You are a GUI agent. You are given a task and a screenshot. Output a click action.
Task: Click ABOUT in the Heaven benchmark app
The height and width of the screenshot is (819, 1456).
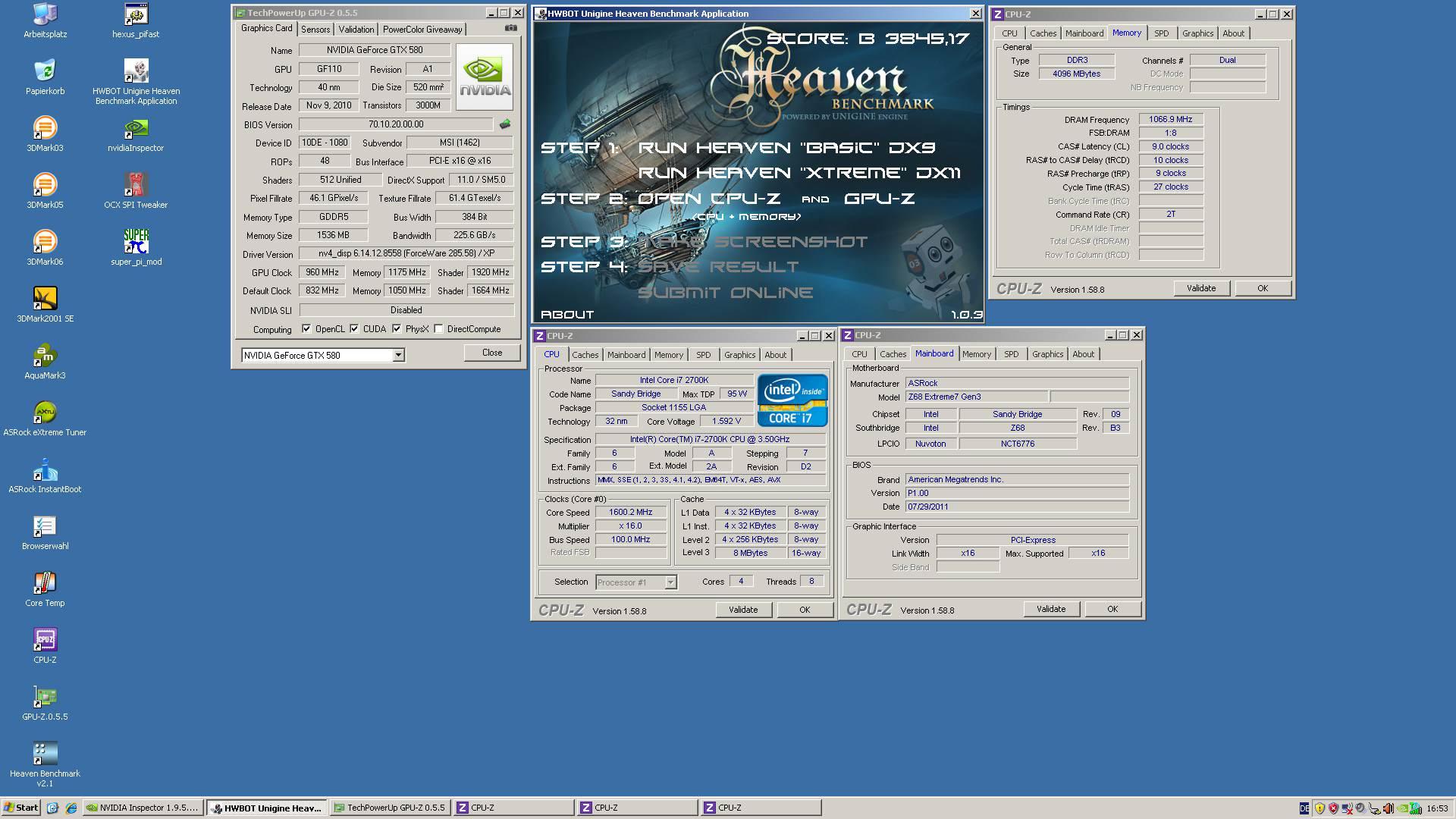point(567,314)
